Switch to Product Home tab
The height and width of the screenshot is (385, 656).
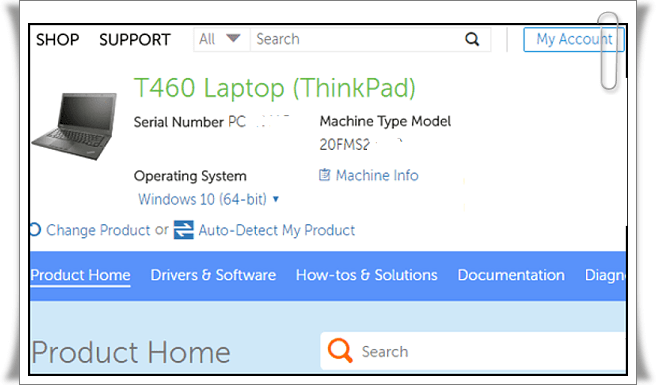[x=80, y=275]
